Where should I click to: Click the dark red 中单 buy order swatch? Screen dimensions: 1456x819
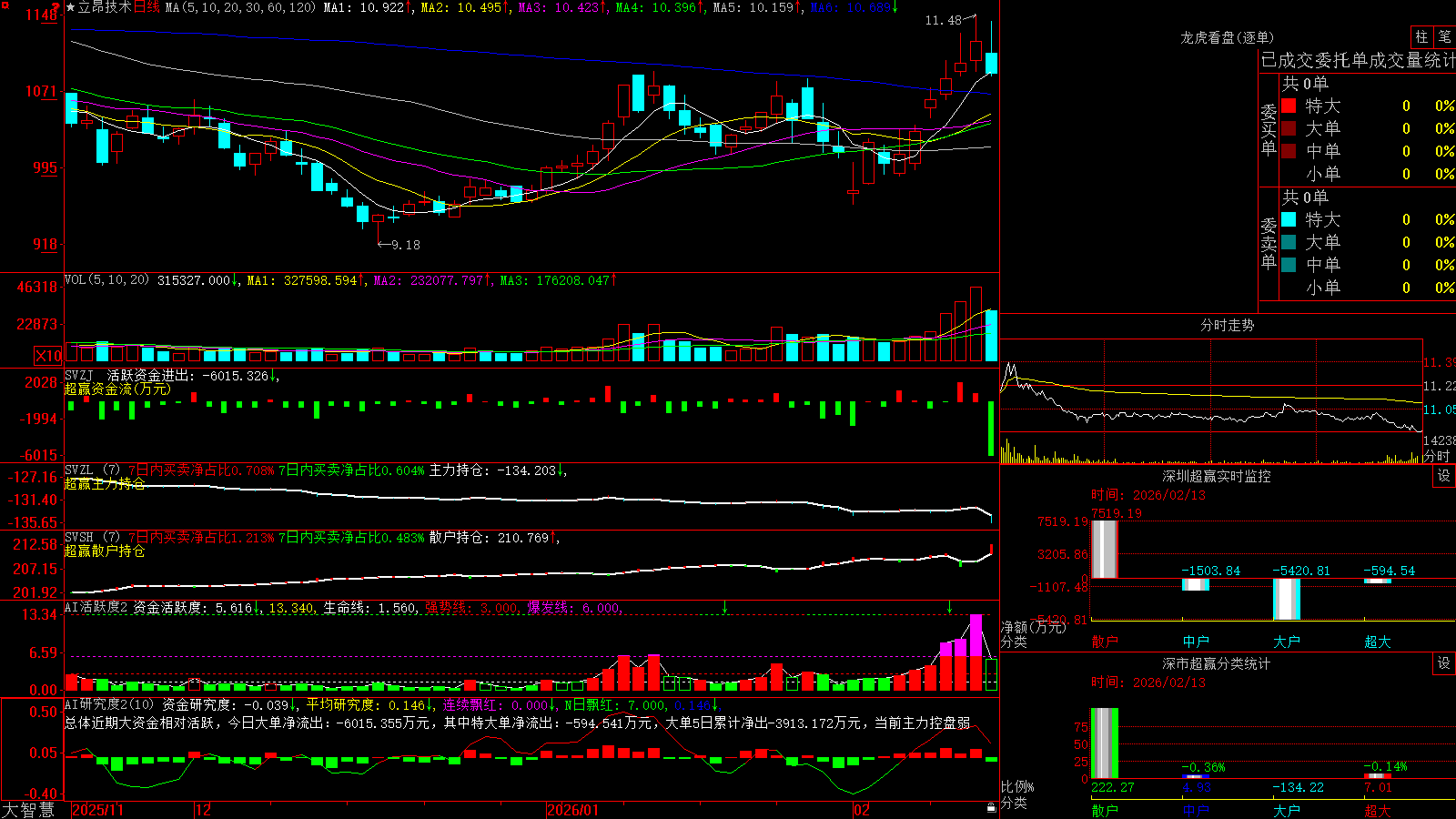1289,151
